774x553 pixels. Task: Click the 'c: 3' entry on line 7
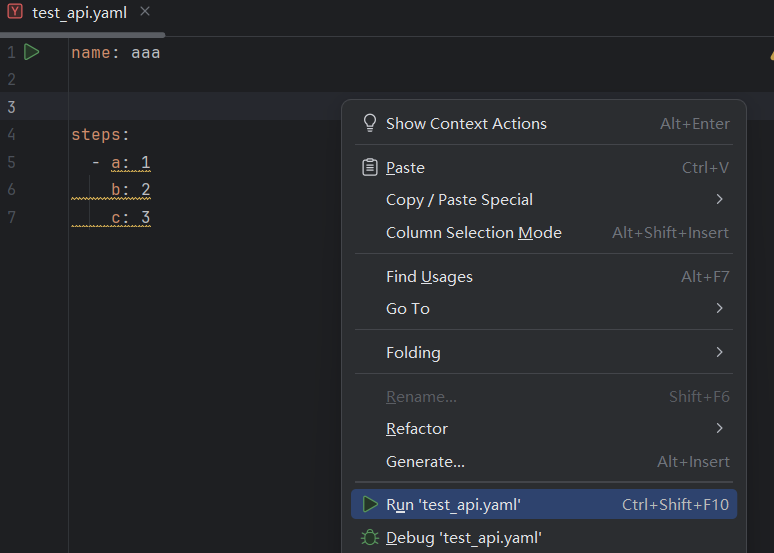pos(130,217)
